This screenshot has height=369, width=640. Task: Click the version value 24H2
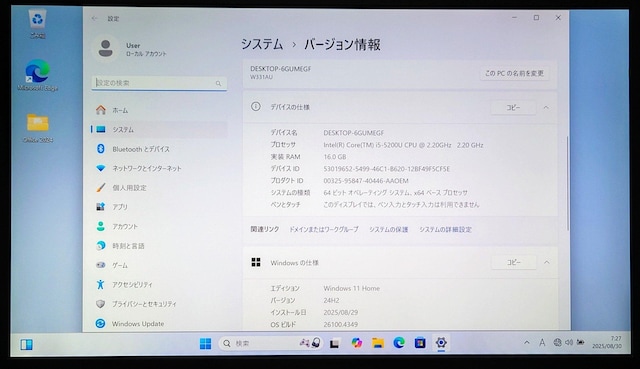(331, 300)
